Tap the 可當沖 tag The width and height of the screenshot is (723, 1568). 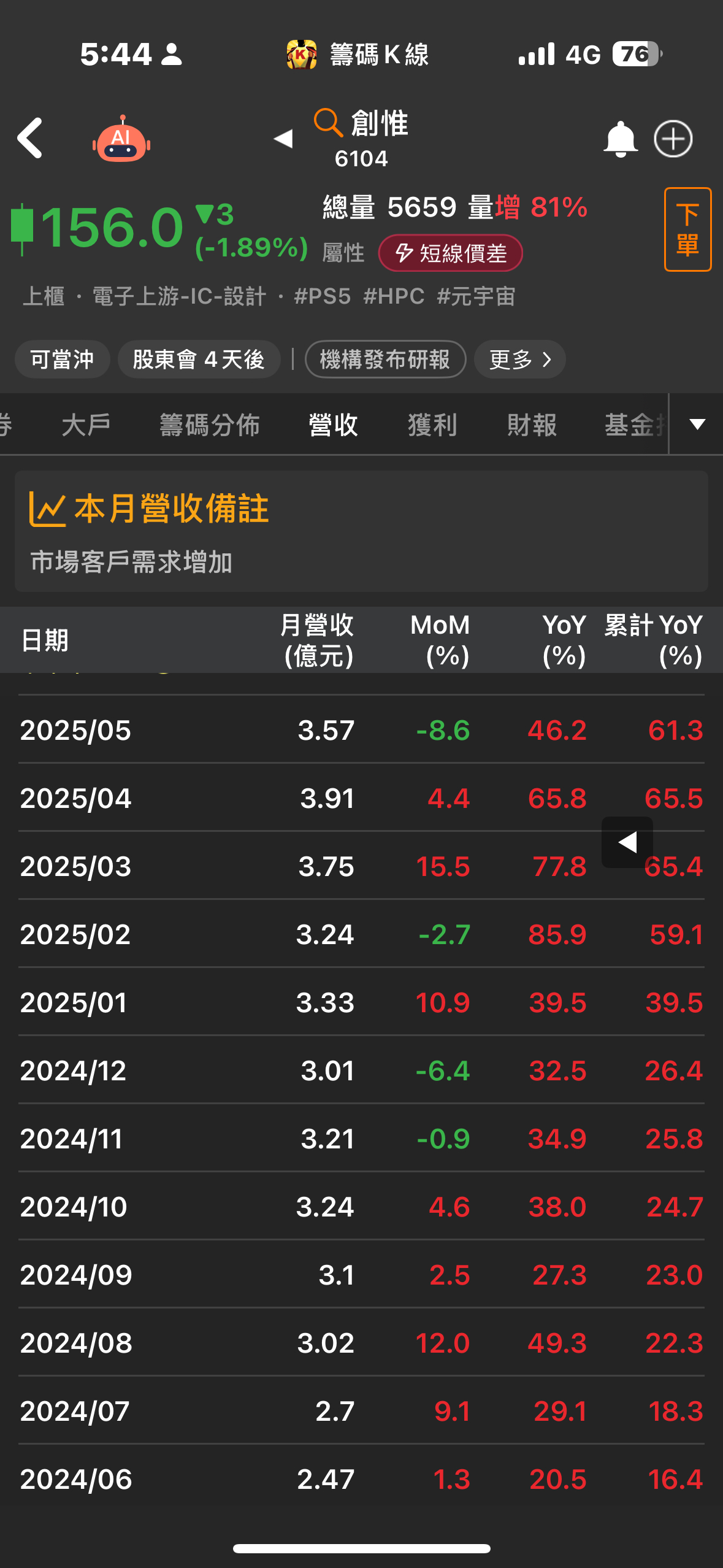coord(63,359)
